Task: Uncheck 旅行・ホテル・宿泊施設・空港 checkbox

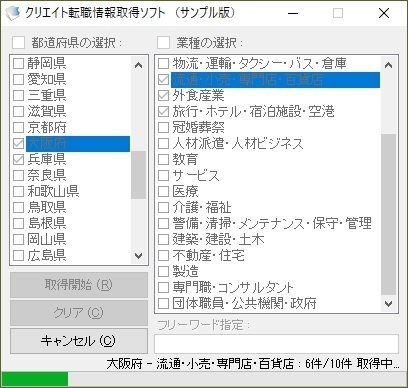Action: pyautogui.click(x=163, y=111)
